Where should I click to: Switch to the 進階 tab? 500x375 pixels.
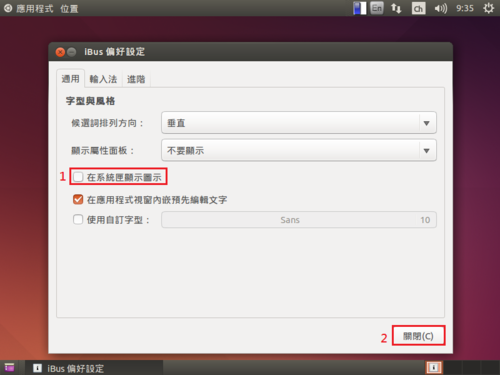click(x=136, y=79)
